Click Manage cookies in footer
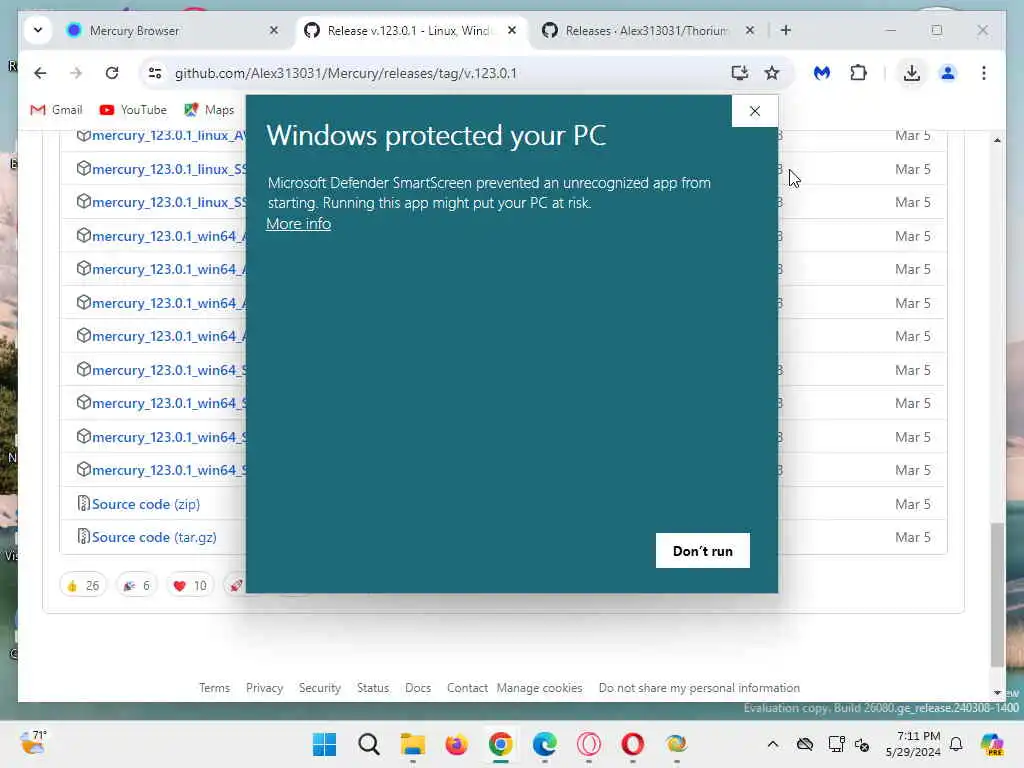This screenshot has width=1024, height=768. (539, 688)
